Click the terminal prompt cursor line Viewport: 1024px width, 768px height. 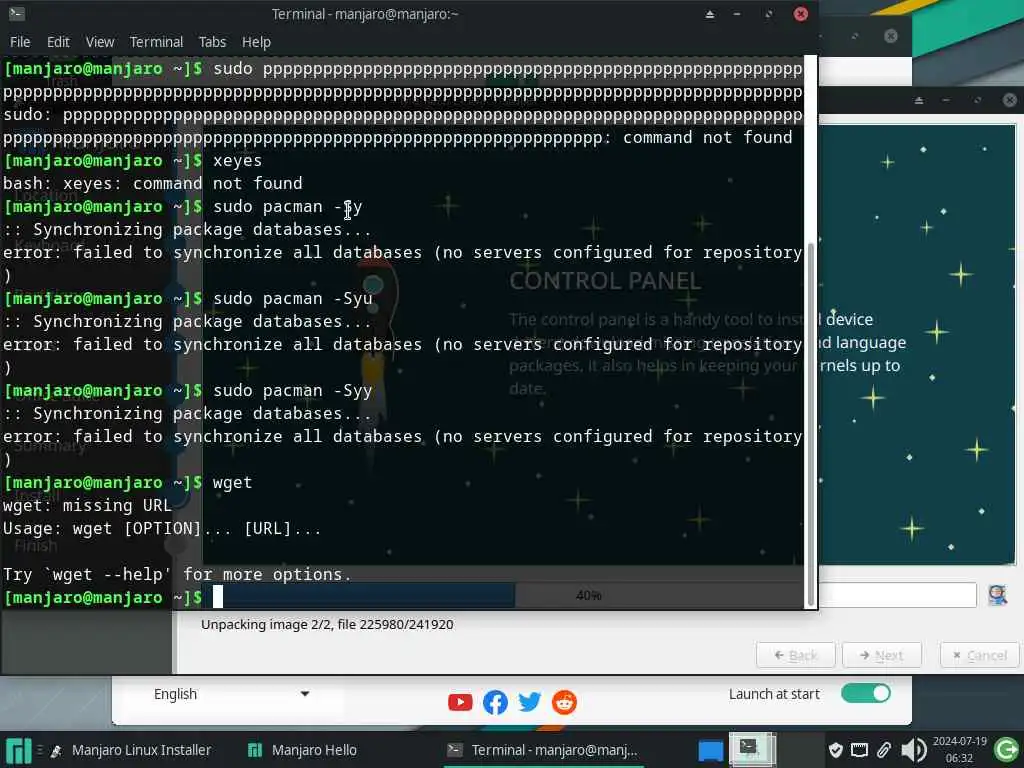[x=404, y=597]
